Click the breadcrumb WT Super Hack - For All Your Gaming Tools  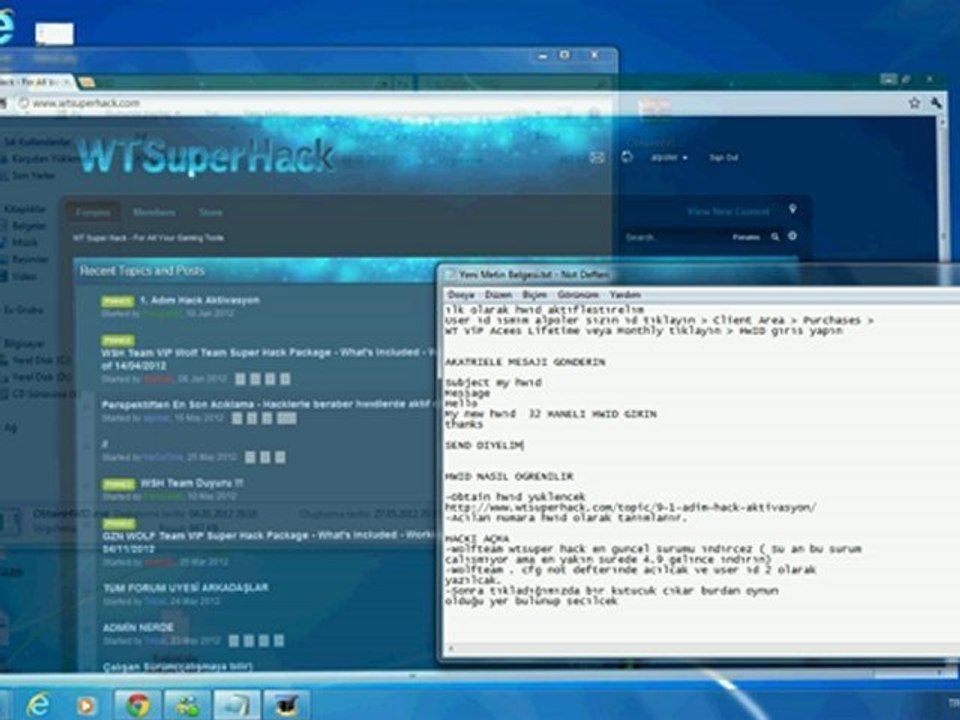click(x=148, y=238)
